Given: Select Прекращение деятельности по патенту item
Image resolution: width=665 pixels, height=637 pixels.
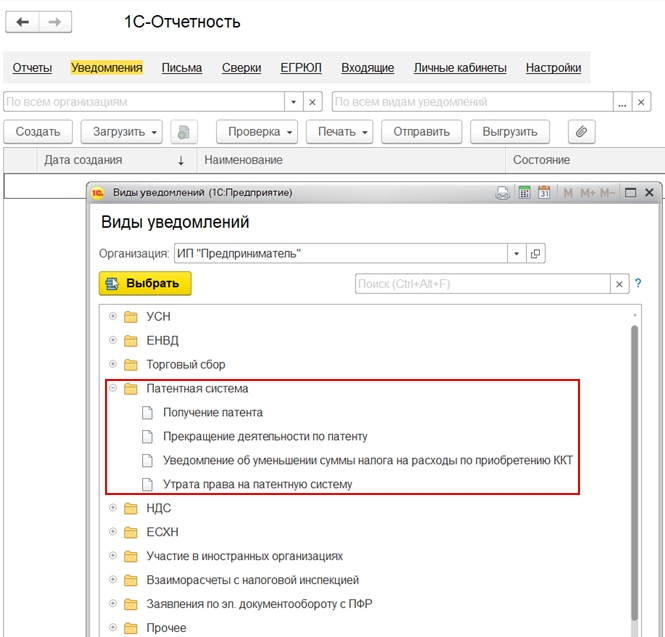Looking at the screenshot, I should pos(265,436).
